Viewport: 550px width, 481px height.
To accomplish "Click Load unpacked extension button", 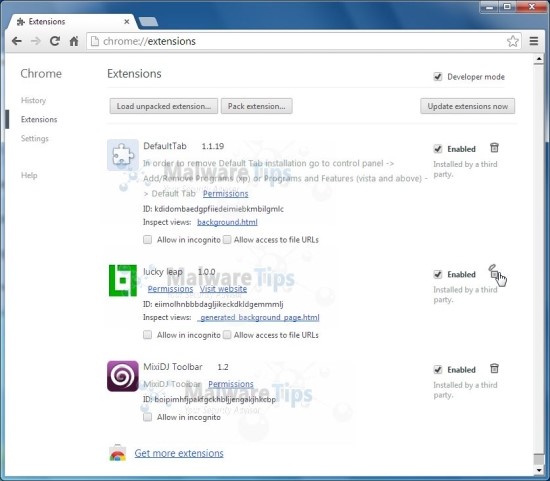I will coord(163,106).
